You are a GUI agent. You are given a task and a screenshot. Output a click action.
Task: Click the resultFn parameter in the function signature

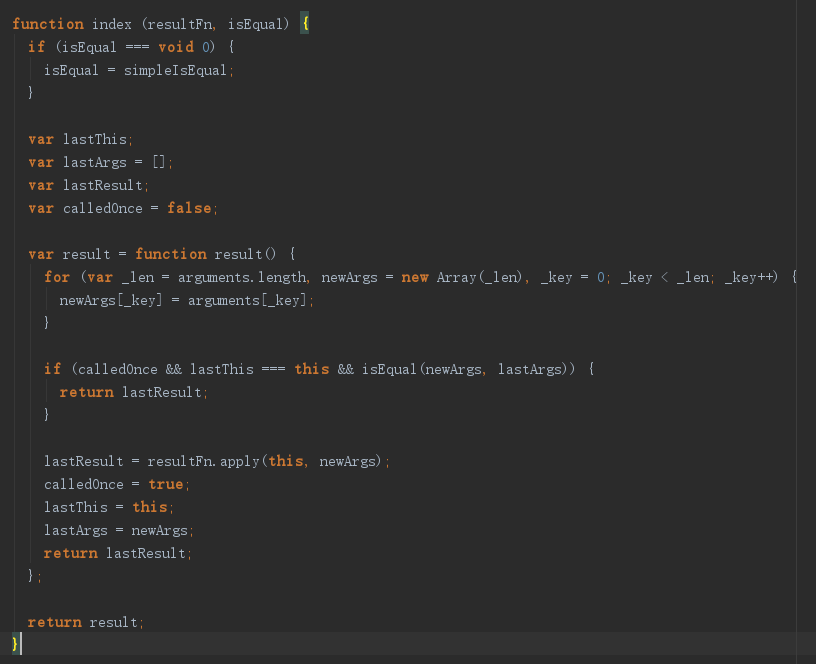tap(182, 23)
